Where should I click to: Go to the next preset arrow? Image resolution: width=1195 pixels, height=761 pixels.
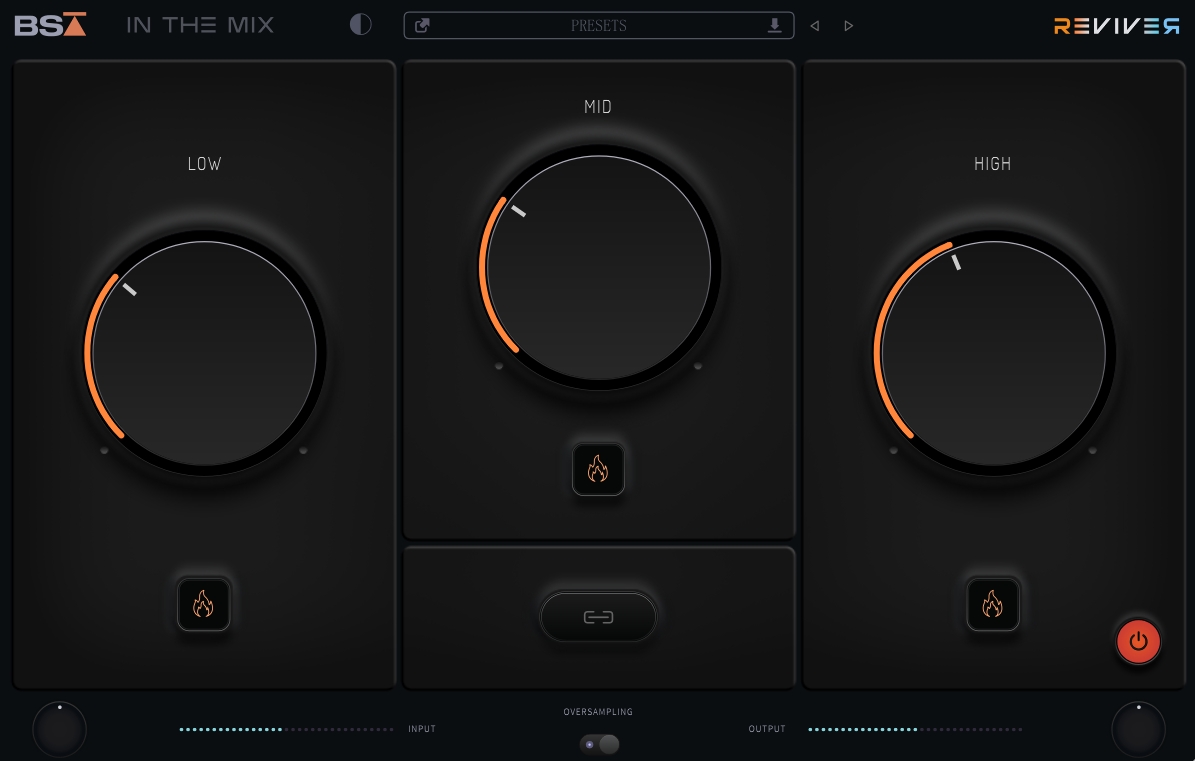848,26
